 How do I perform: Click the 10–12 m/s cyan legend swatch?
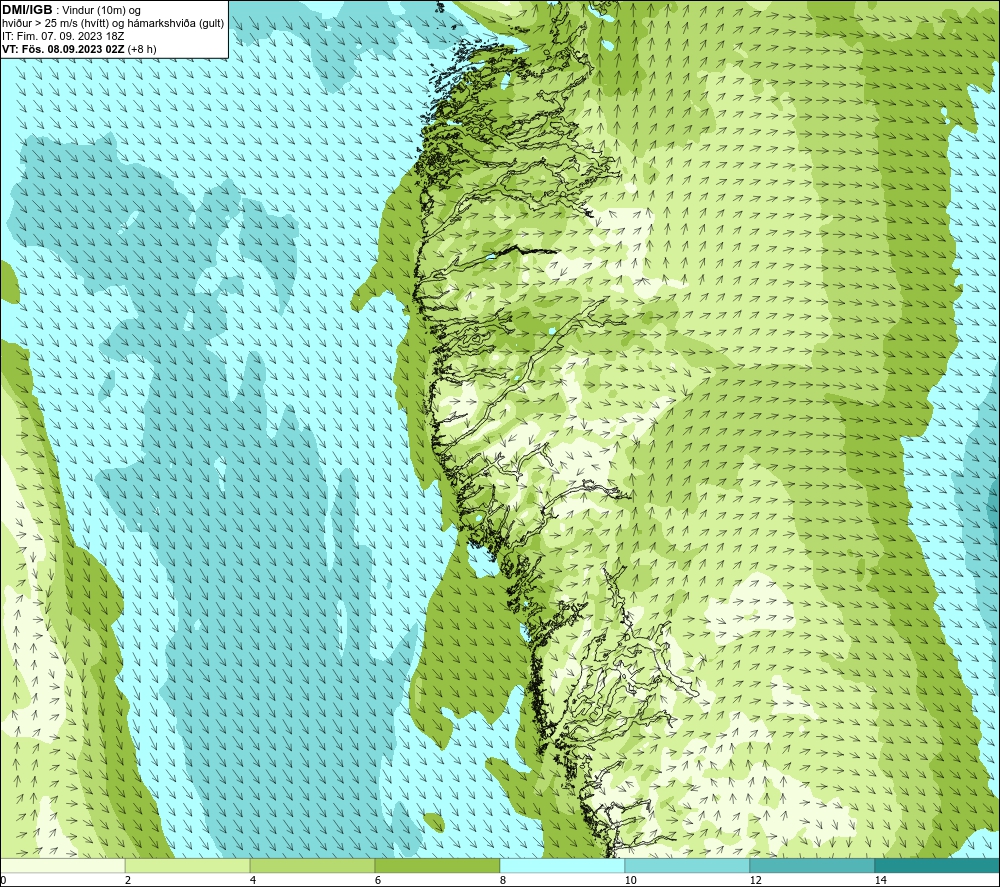[x=688, y=866]
